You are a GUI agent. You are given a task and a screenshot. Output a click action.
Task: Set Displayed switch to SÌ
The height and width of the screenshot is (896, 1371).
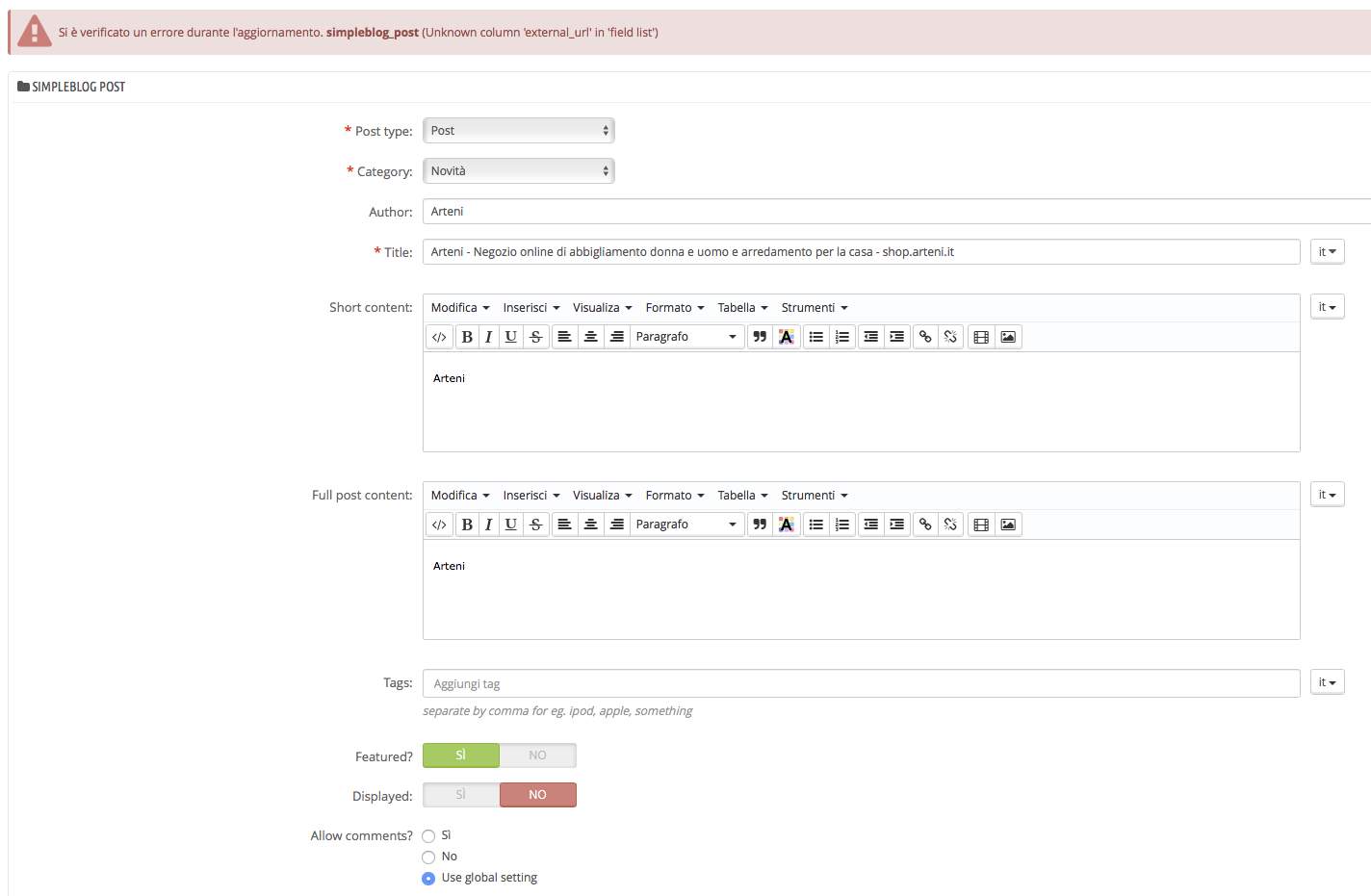(x=461, y=795)
